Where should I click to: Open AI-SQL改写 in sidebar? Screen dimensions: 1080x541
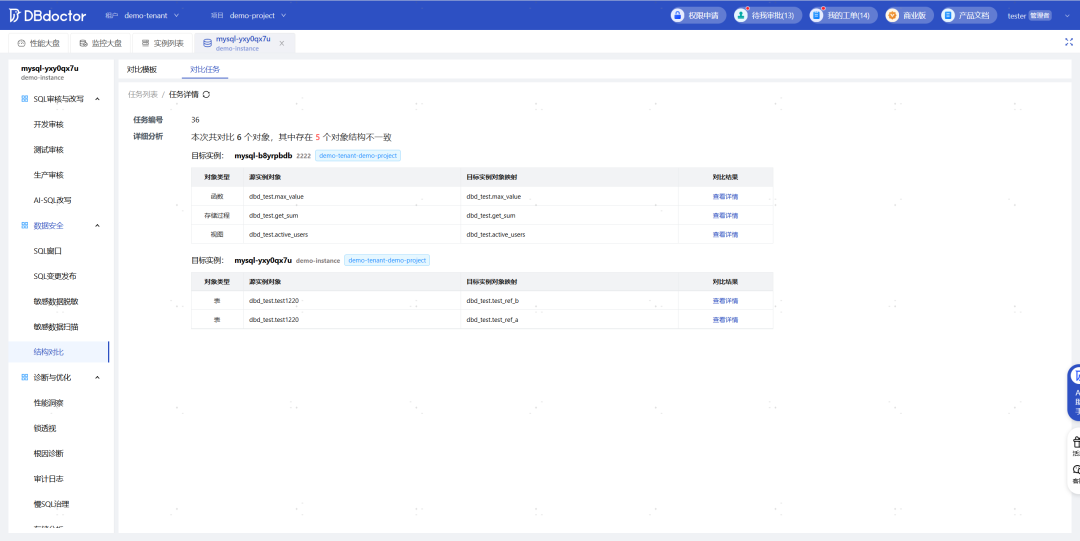pyautogui.click(x=52, y=200)
